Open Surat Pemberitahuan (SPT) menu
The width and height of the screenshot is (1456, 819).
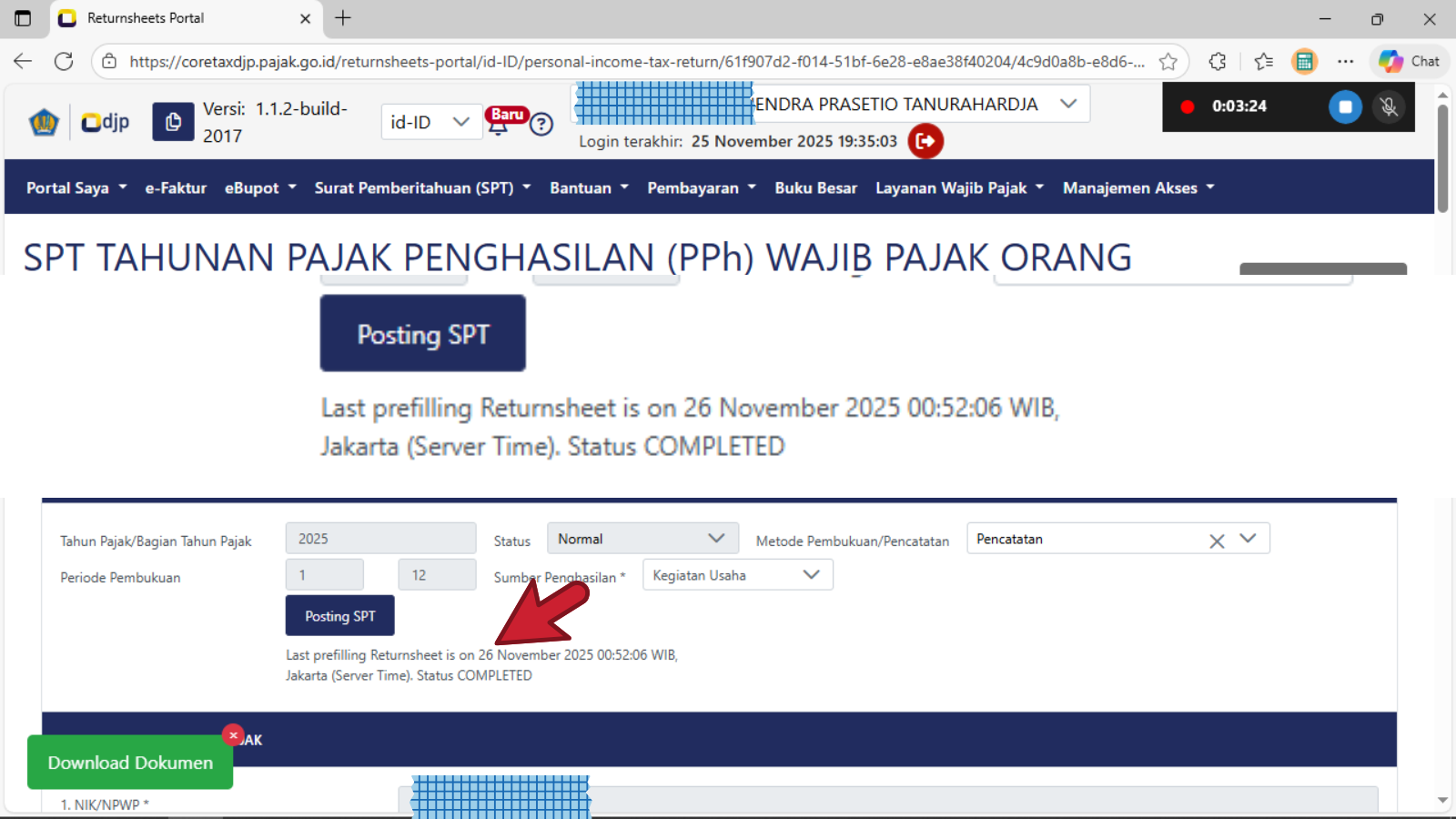(422, 187)
